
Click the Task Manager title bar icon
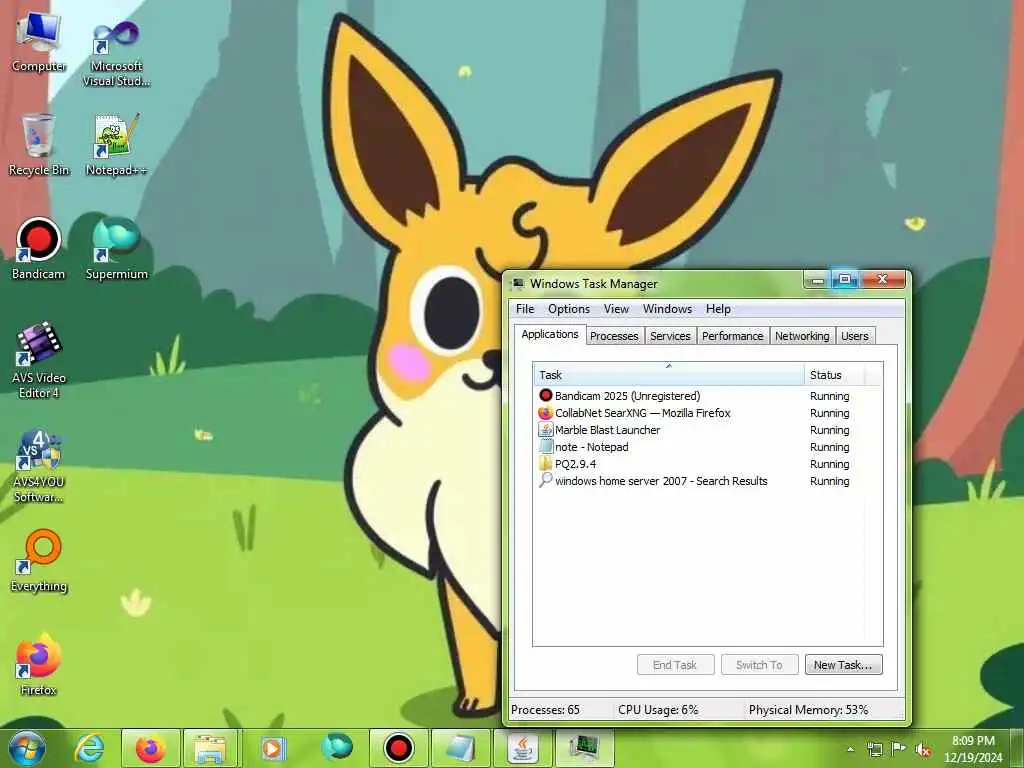[x=518, y=283]
